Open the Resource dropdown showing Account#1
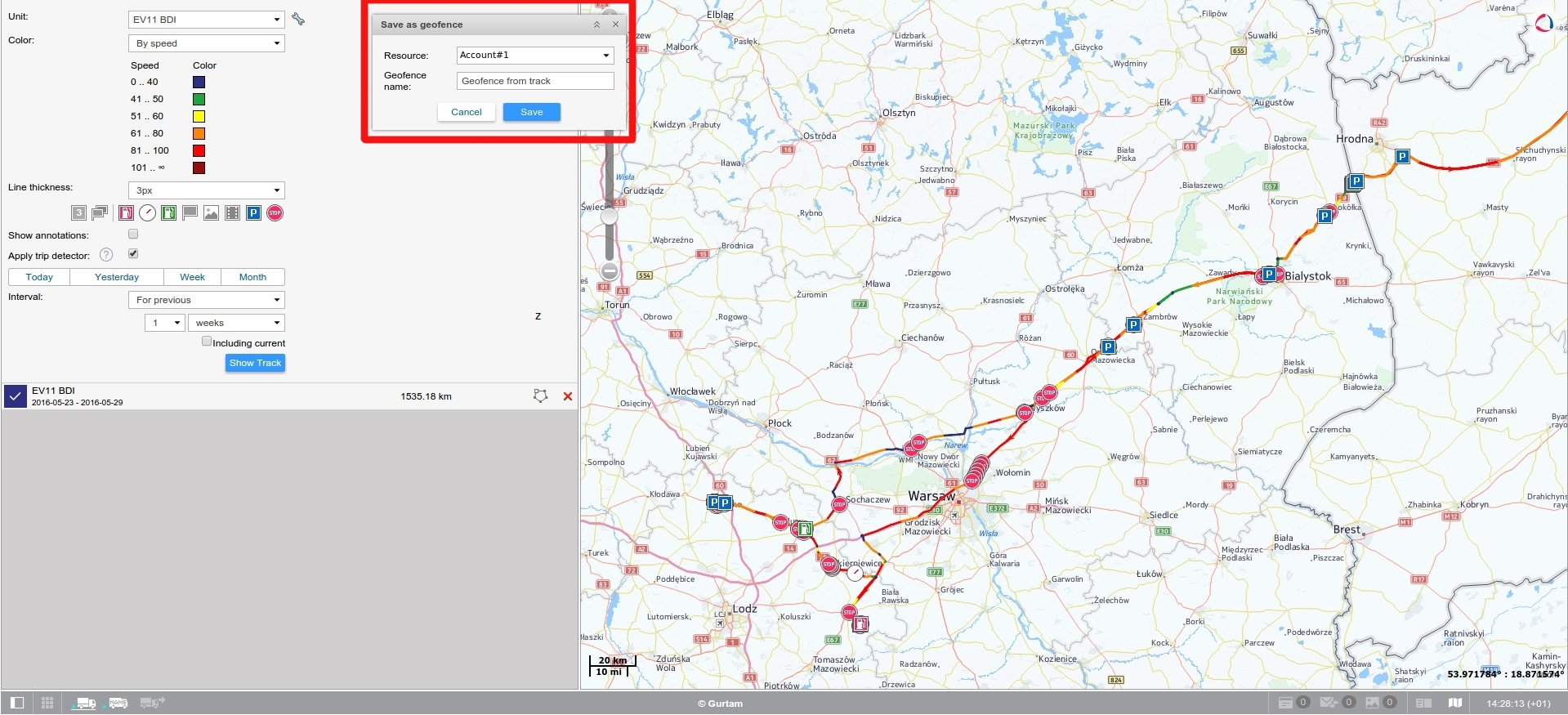1568x715 pixels. pyautogui.click(x=534, y=56)
